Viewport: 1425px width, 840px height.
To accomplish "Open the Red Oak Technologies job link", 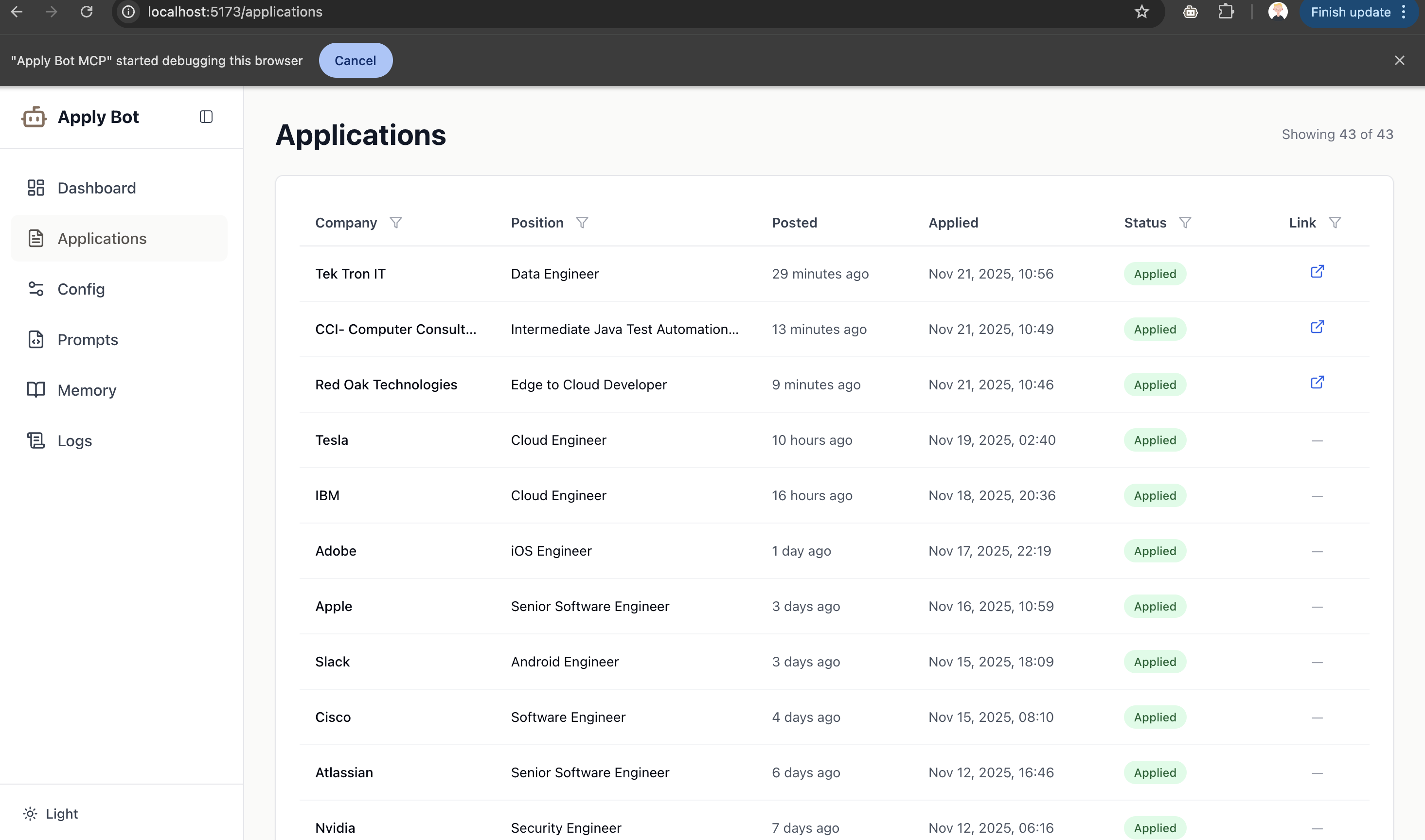I will (1317, 382).
